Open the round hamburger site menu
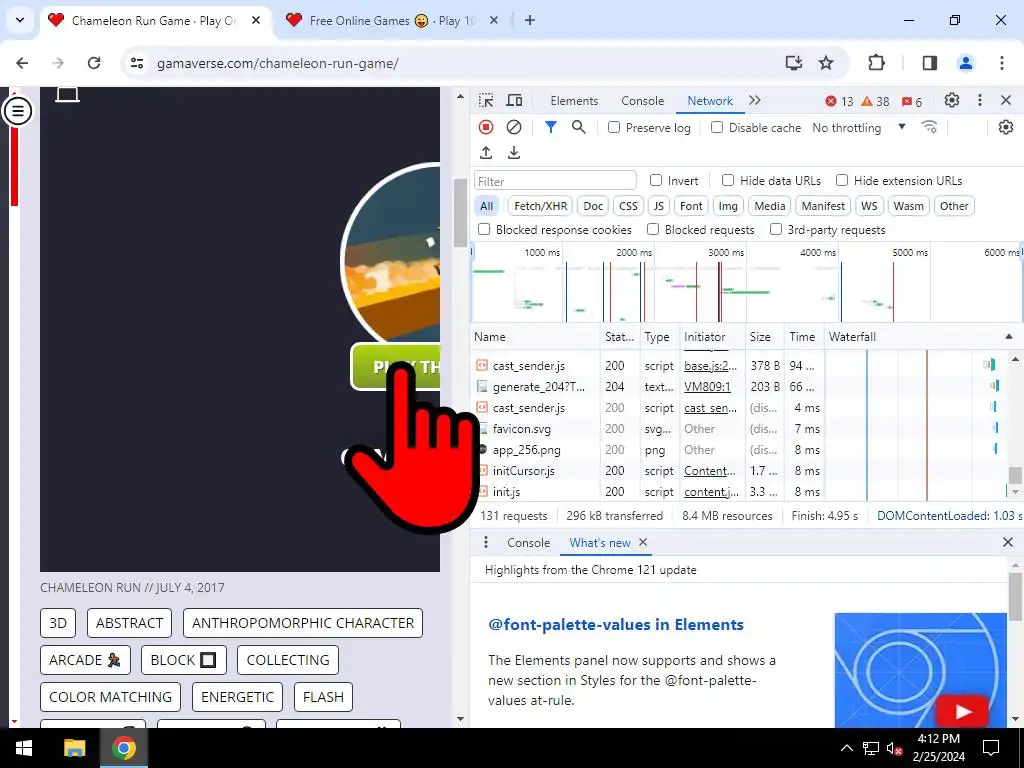This screenshot has width=1024, height=768. pos(18,110)
